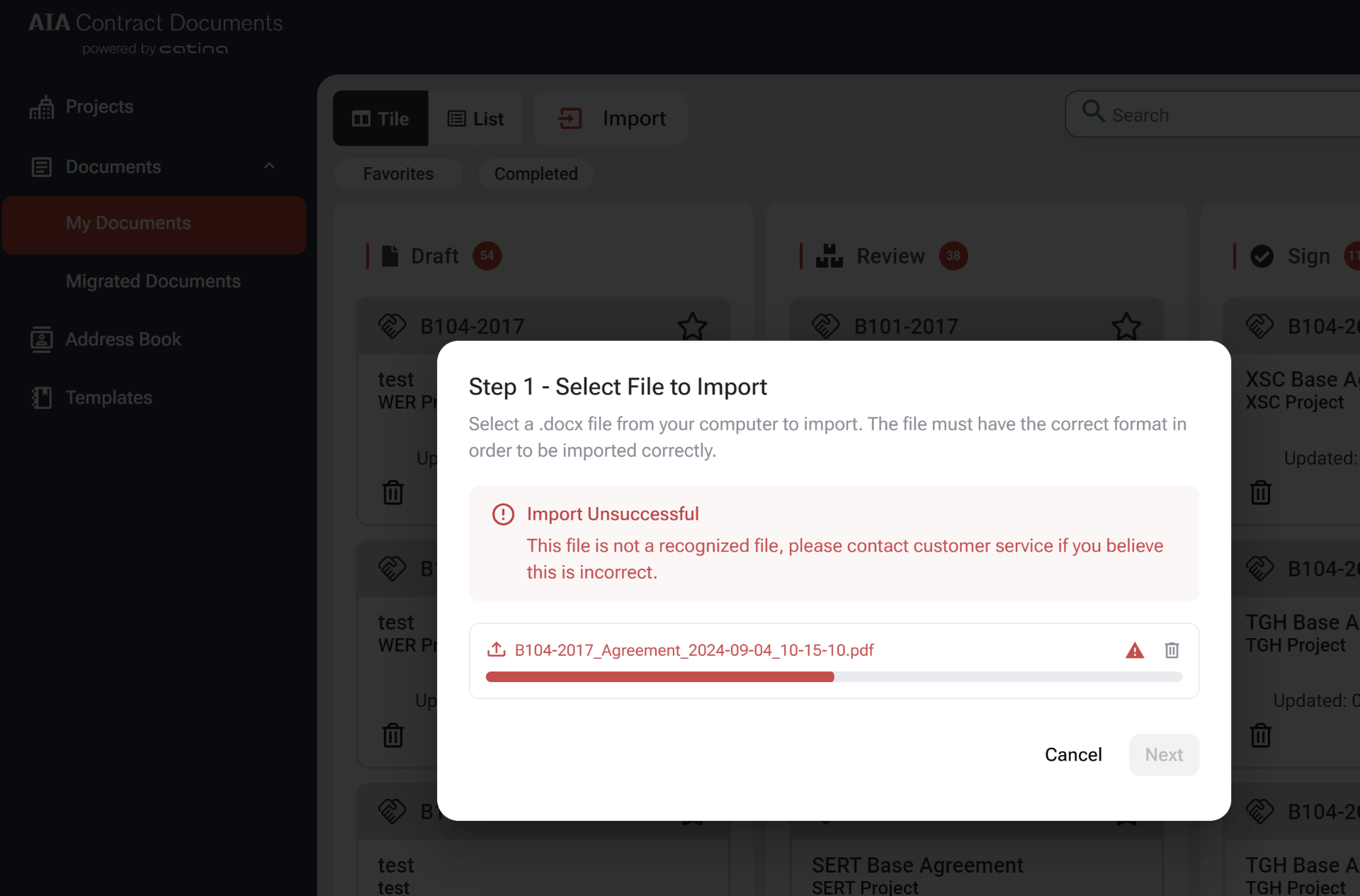Screen dimensions: 1360x896
Task: Click the search magnifier icon
Action: pos(1093,111)
